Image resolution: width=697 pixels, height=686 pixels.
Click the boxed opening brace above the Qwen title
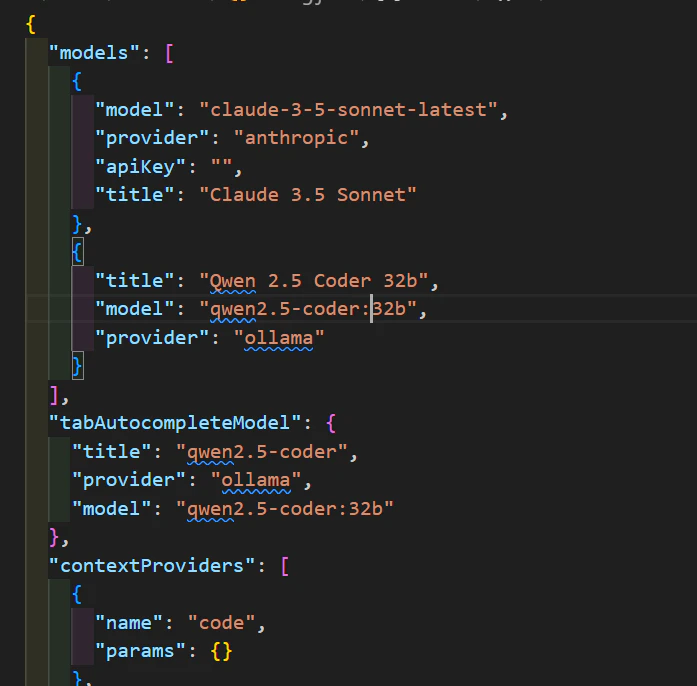[x=77, y=252]
